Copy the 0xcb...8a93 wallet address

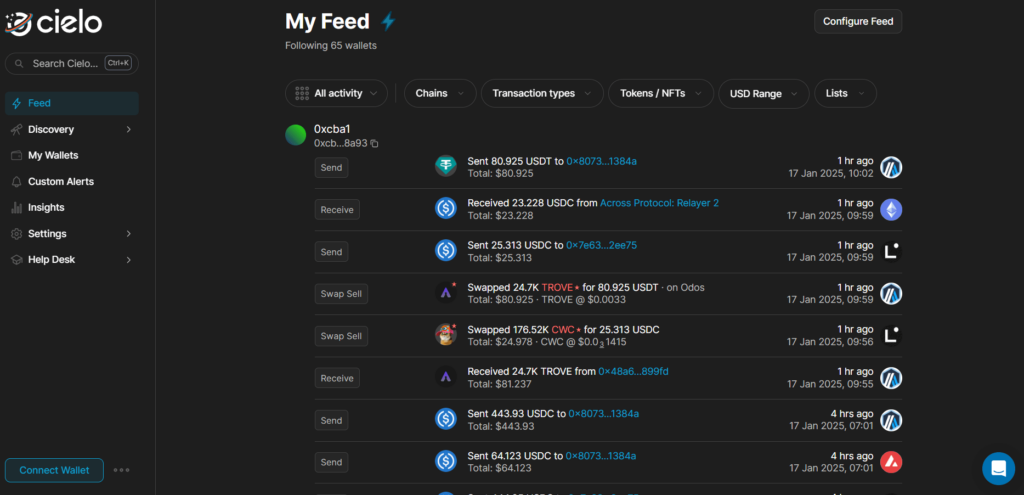pos(375,143)
